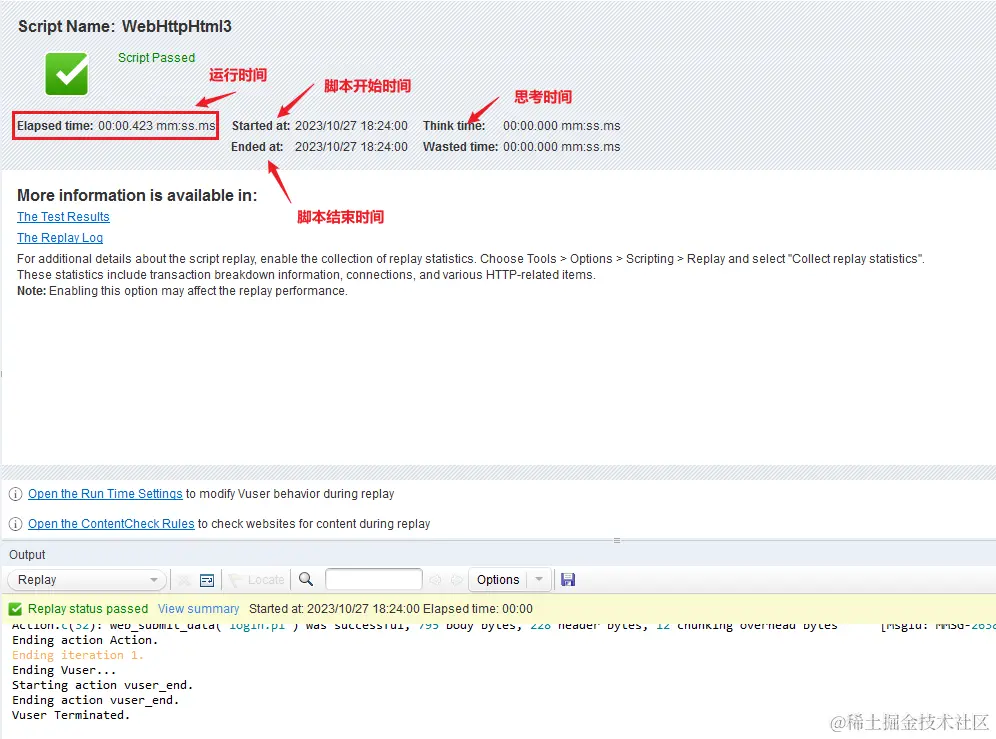This screenshot has height=739, width=996.
Task: Select the 'Ending action Action.' log line
Action: 85,640
